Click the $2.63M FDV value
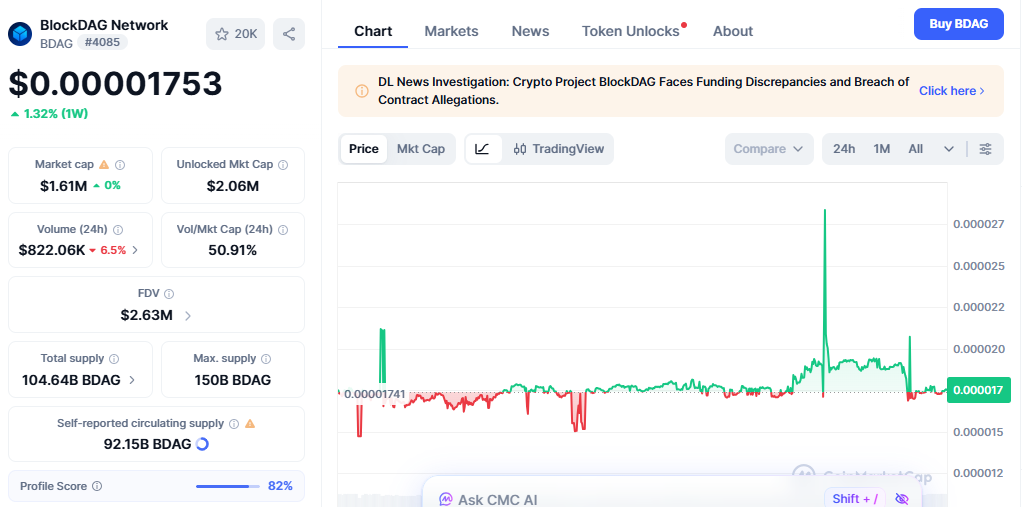This screenshot has width=1022, height=507. pos(147,315)
